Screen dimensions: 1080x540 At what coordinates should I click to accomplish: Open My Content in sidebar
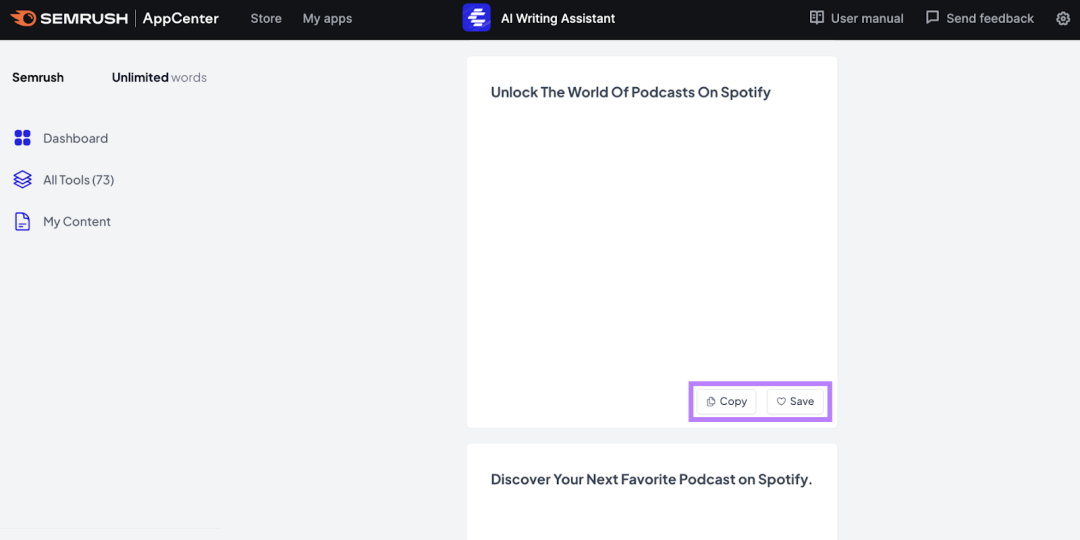(76, 222)
